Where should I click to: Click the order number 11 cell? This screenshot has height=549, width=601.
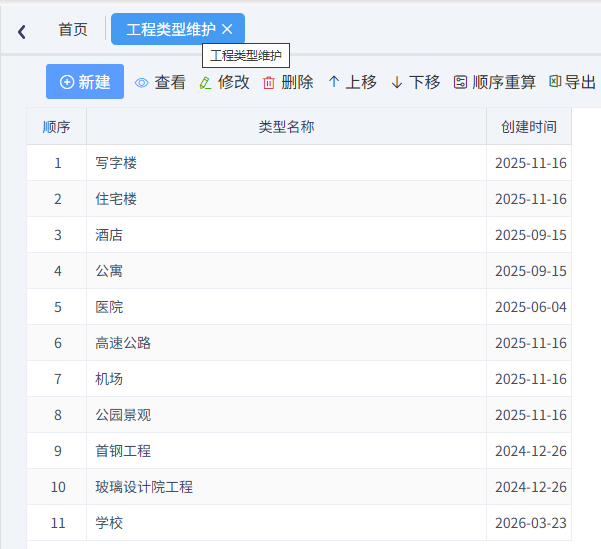[57, 523]
